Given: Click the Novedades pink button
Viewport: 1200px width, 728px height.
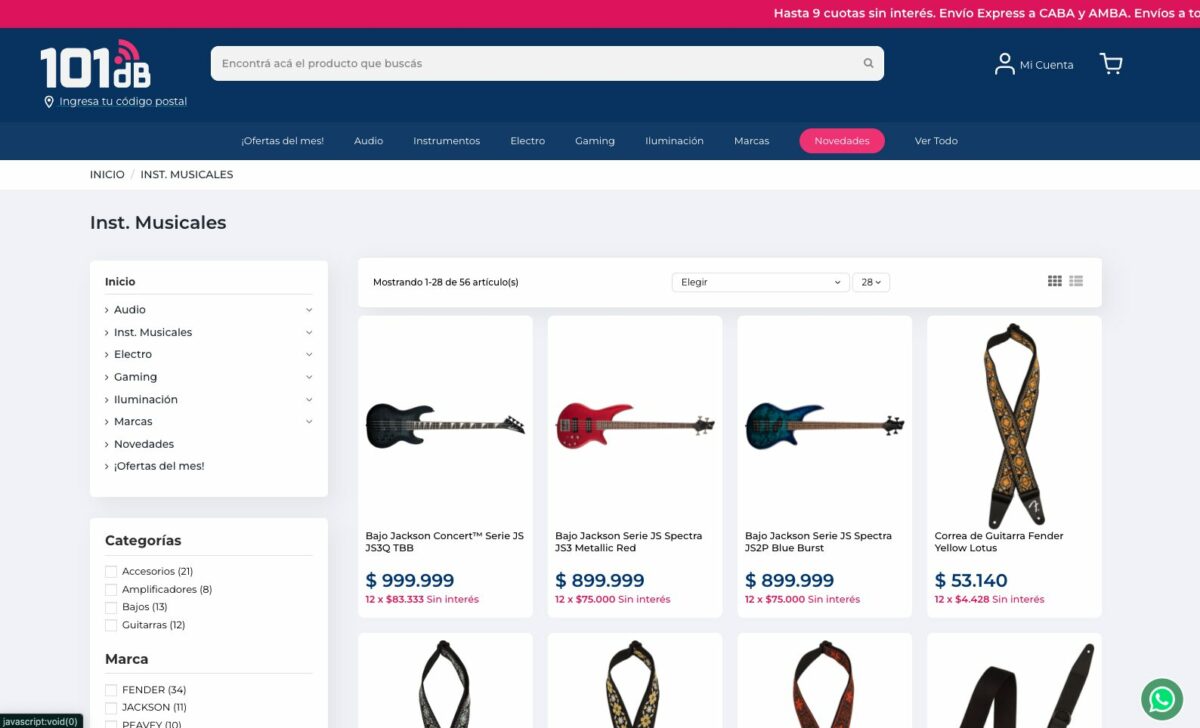Looking at the screenshot, I should pos(842,141).
